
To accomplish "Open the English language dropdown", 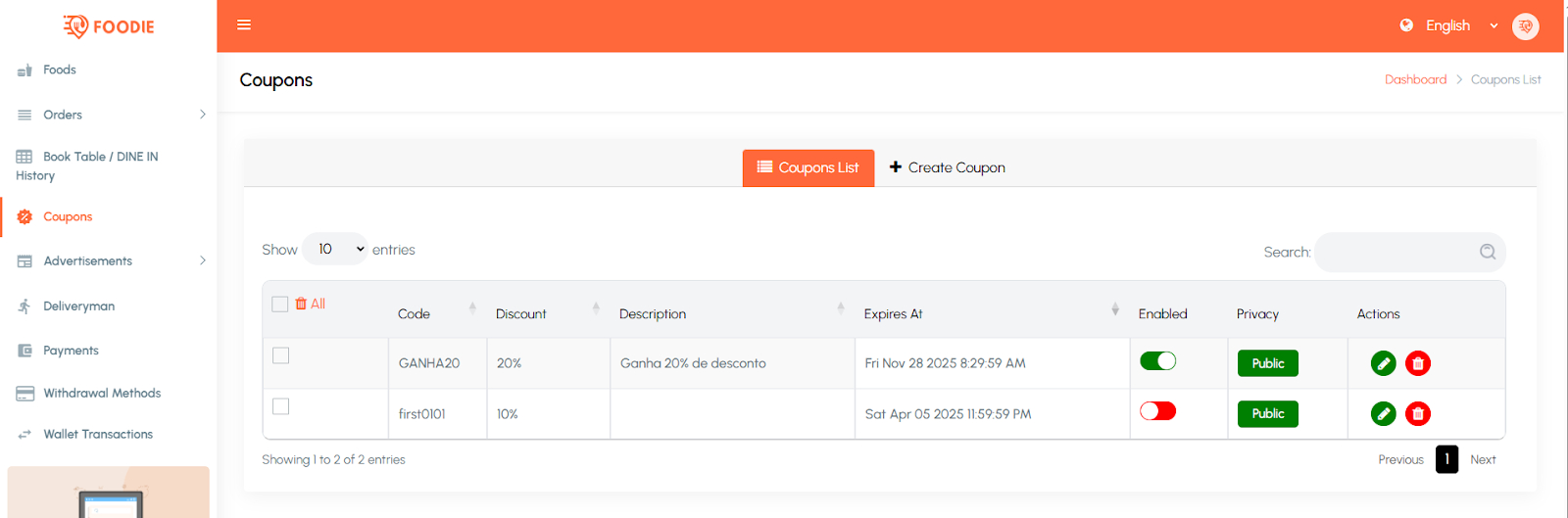I will point(1448,26).
